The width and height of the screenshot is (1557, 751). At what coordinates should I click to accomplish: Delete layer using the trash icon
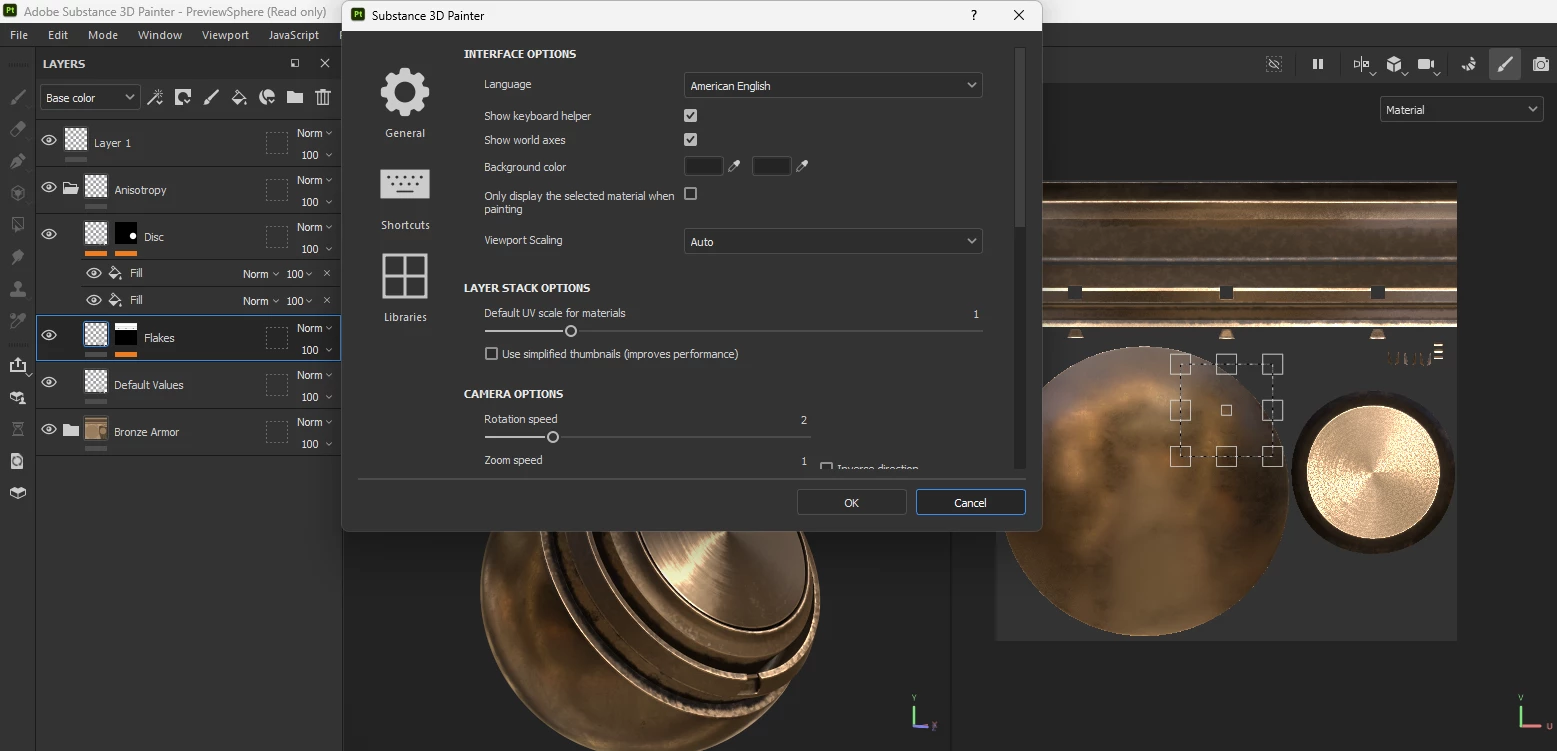click(x=323, y=97)
